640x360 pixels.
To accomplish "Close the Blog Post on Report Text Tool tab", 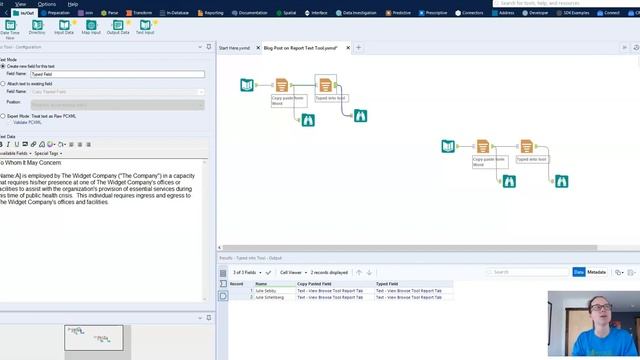I will pyautogui.click(x=348, y=48).
